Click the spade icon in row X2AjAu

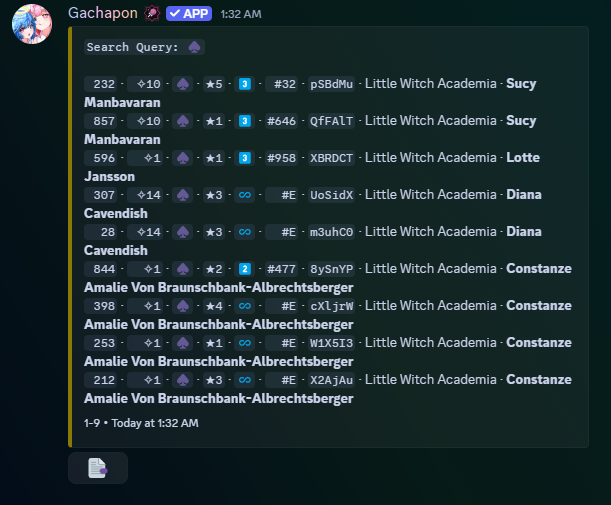[183, 380]
